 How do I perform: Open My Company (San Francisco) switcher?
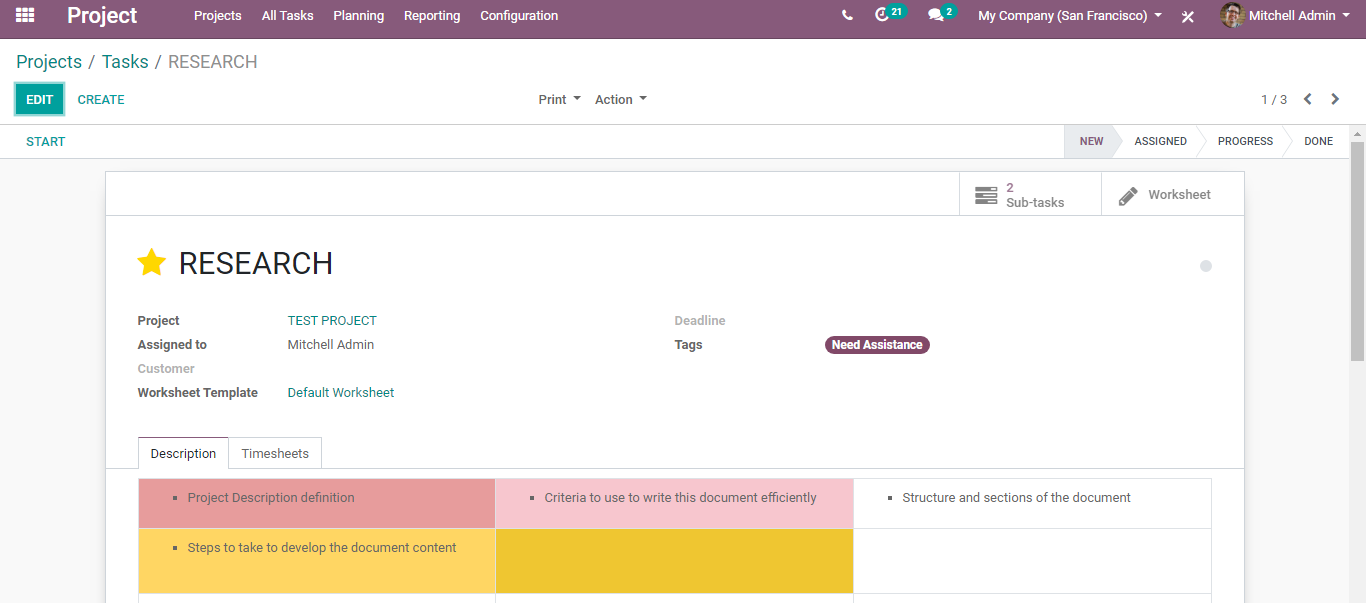click(1070, 15)
